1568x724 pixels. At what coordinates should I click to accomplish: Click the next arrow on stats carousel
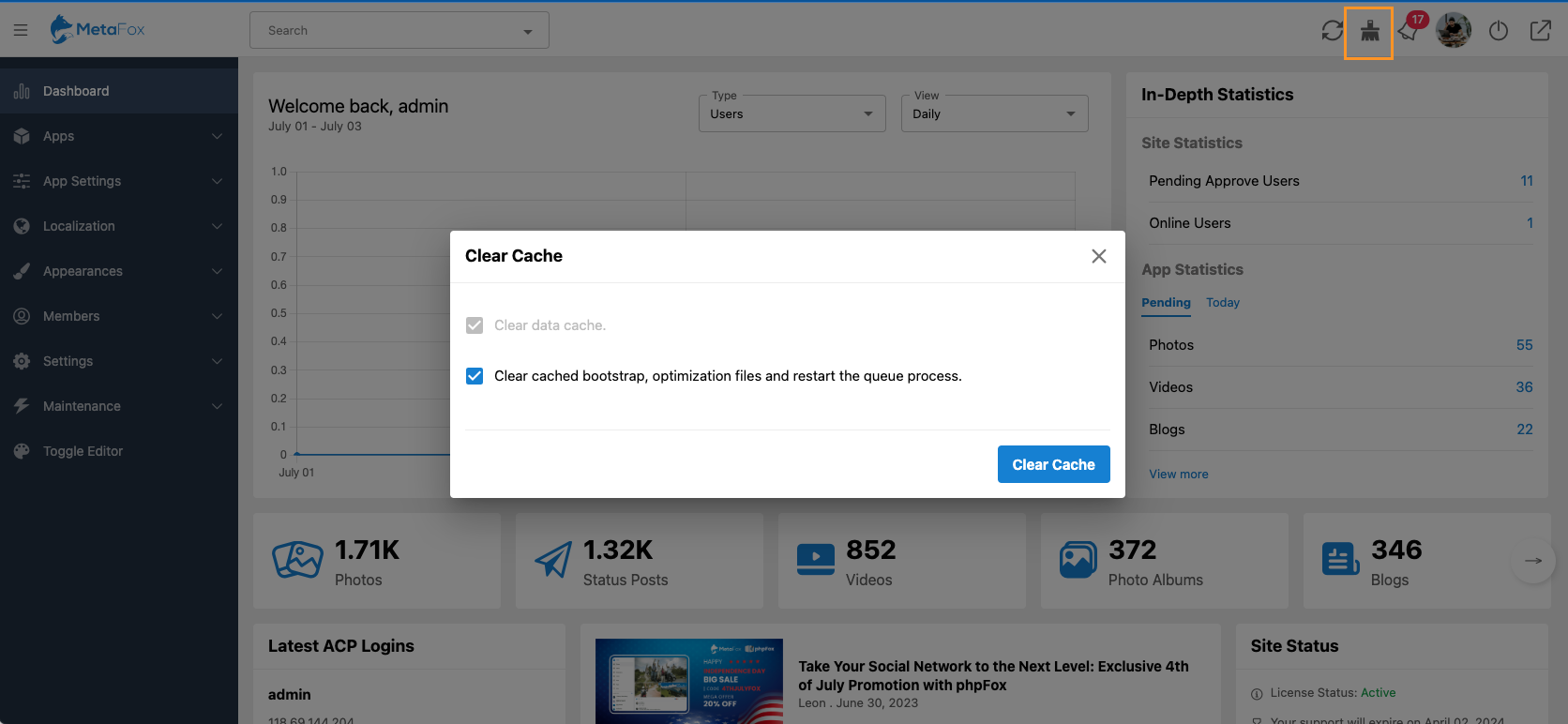click(x=1533, y=561)
